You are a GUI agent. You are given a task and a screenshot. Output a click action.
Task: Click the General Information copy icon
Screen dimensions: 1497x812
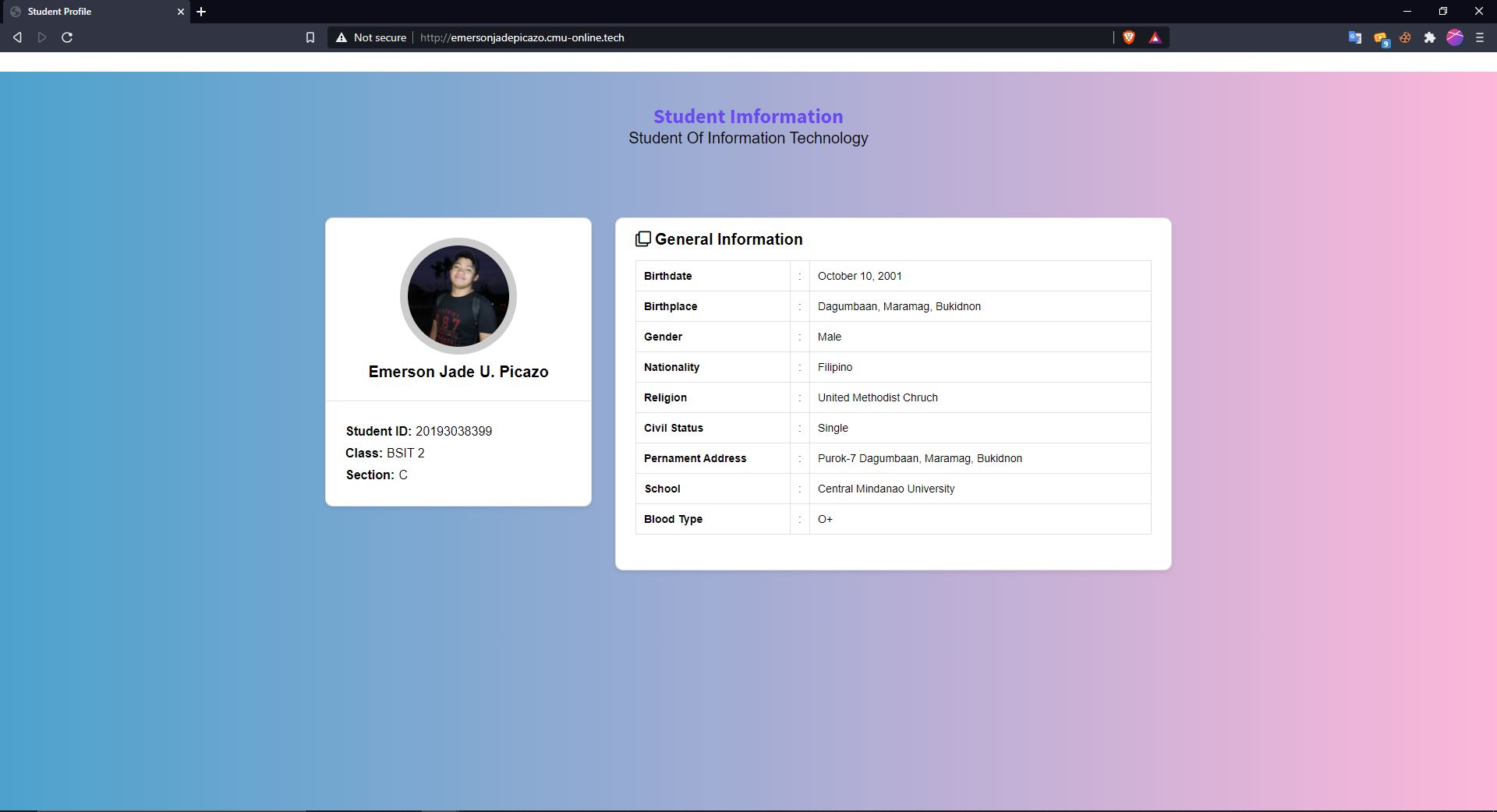[x=642, y=239]
